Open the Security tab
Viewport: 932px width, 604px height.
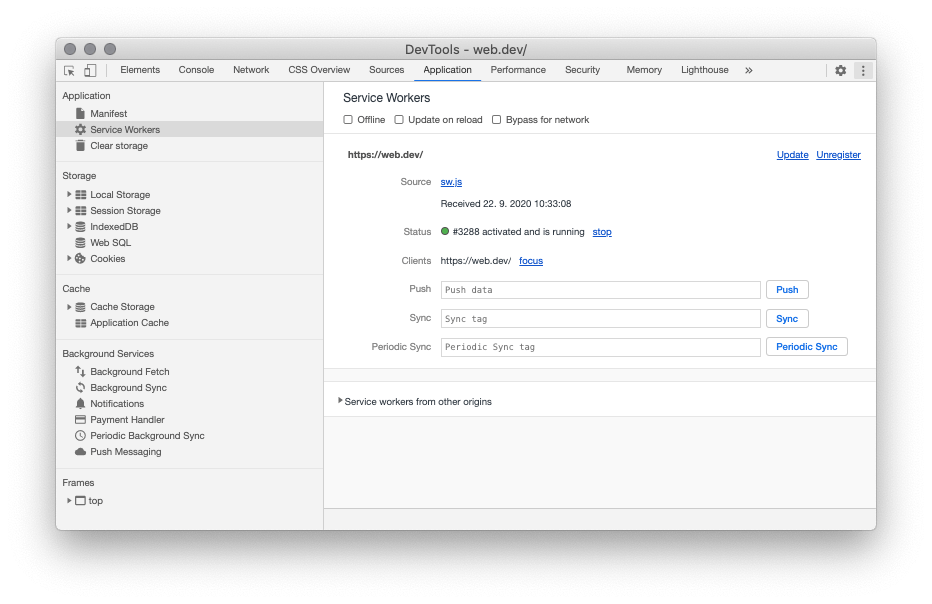[582, 70]
